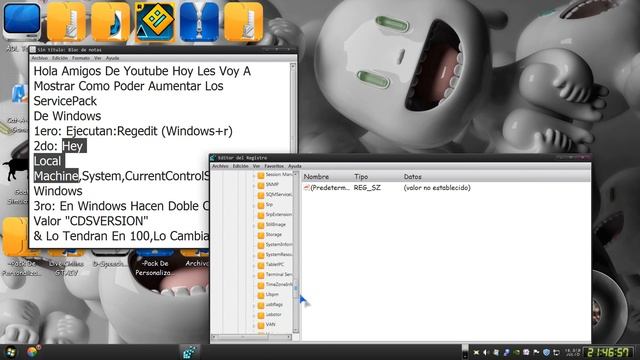Click the volume speaker tray icon
The width and height of the screenshot is (640, 360).
point(486,352)
